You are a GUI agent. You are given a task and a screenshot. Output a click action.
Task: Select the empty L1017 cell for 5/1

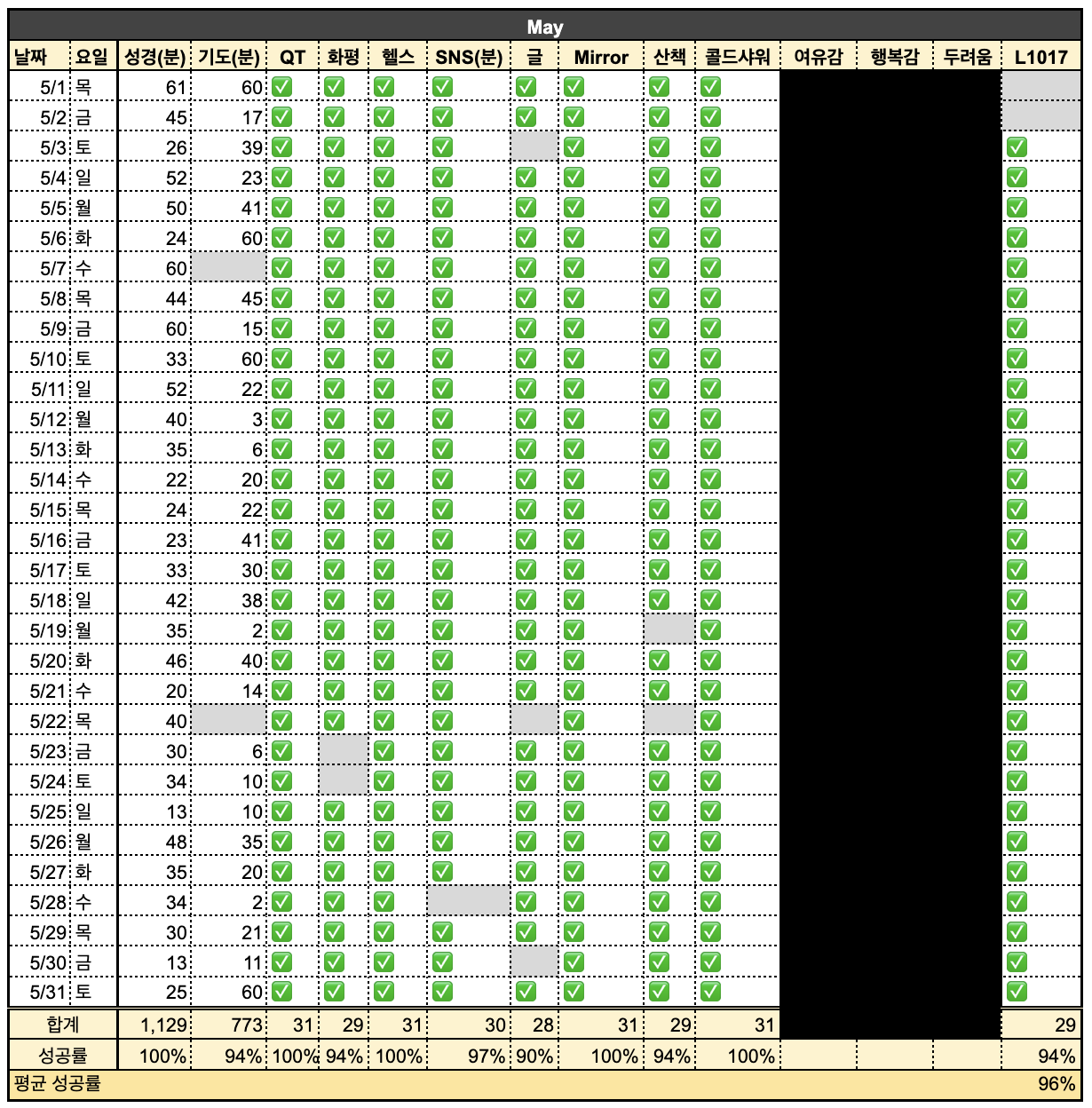(1041, 87)
